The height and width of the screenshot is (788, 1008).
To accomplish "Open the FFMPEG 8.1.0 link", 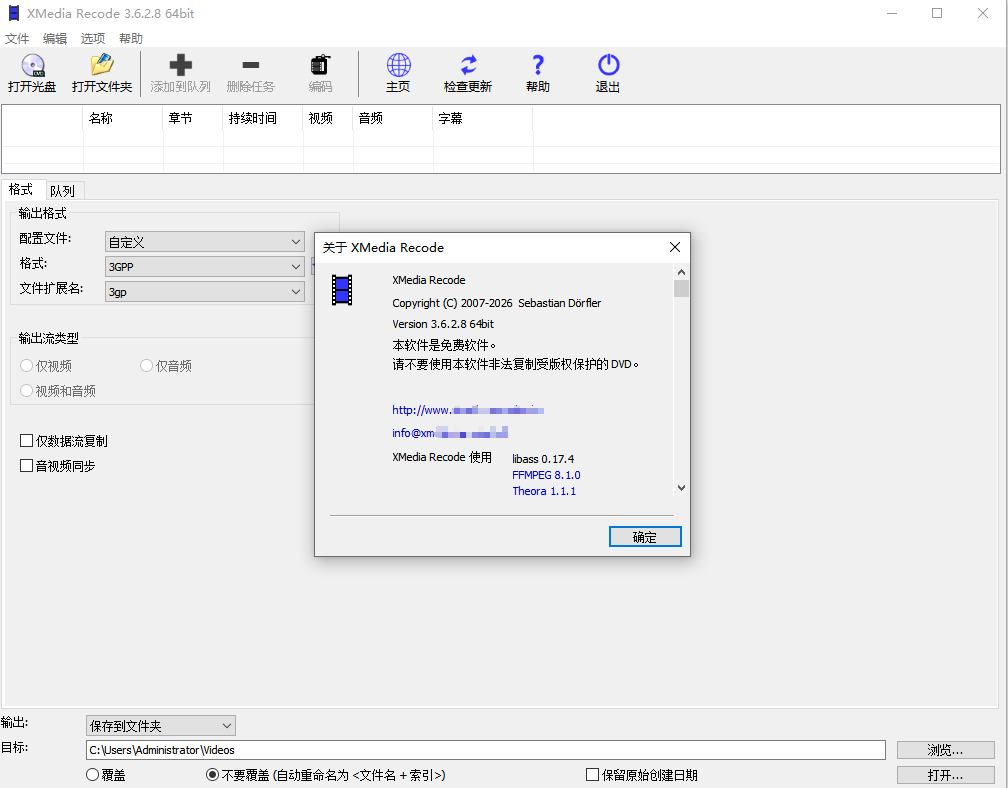I will pyautogui.click(x=546, y=476).
